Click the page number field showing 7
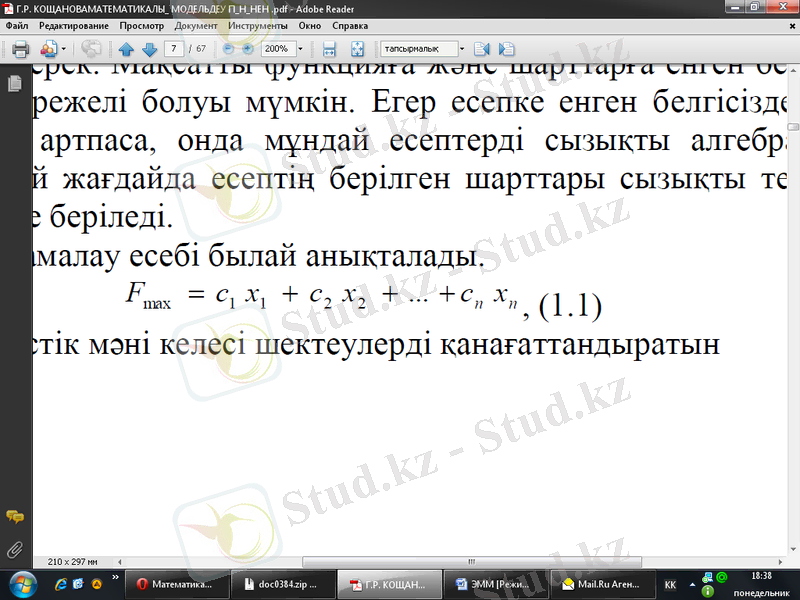Viewport: 800px width, 600px height. pyautogui.click(x=174, y=49)
